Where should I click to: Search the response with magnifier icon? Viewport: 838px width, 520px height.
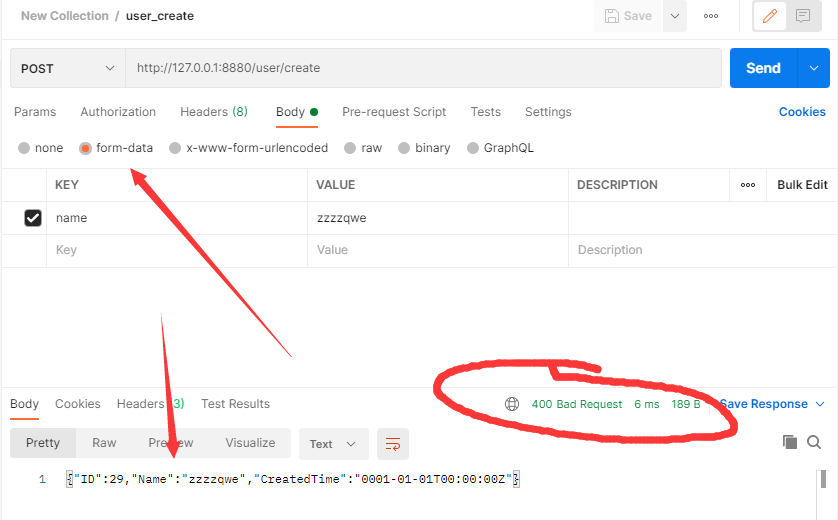(x=814, y=442)
